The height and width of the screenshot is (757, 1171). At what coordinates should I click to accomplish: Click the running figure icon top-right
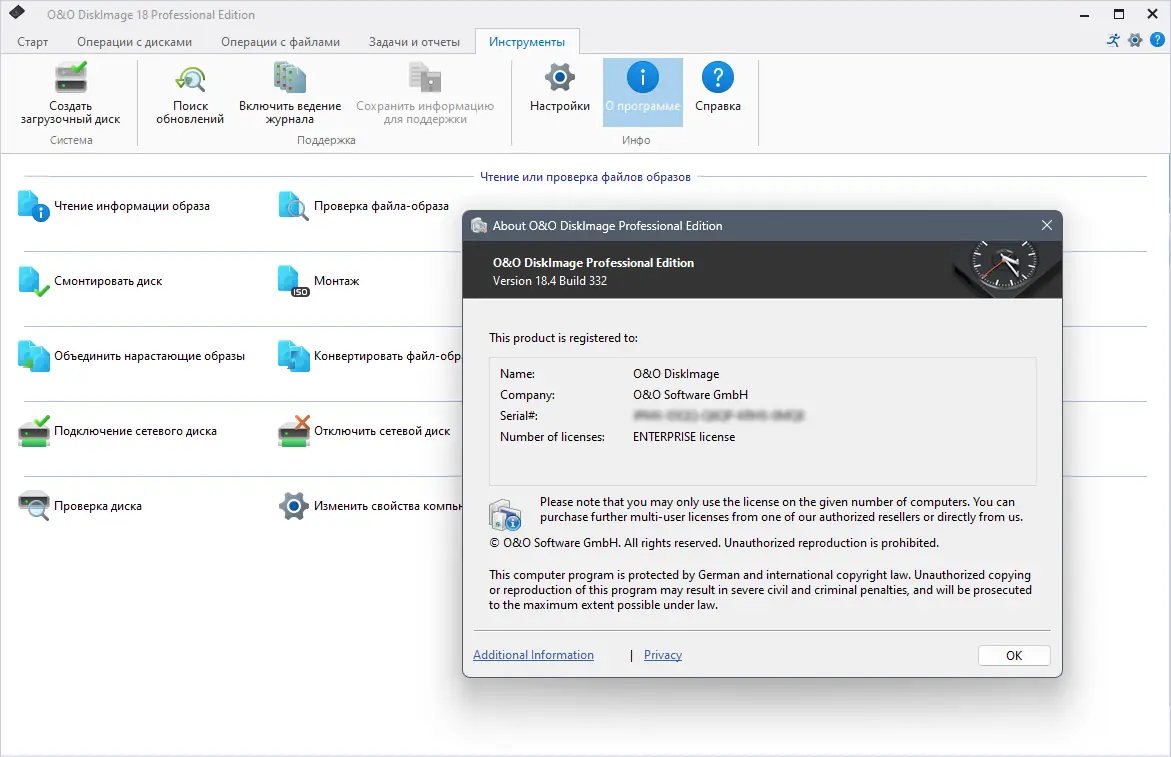(1113, 40)
